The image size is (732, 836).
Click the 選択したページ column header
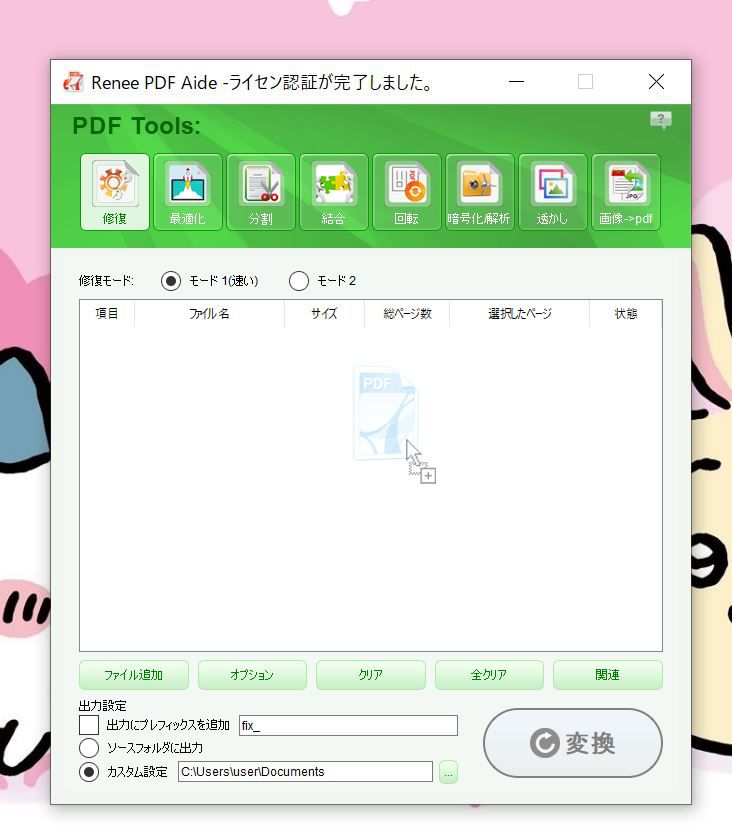tap(520, 314)
